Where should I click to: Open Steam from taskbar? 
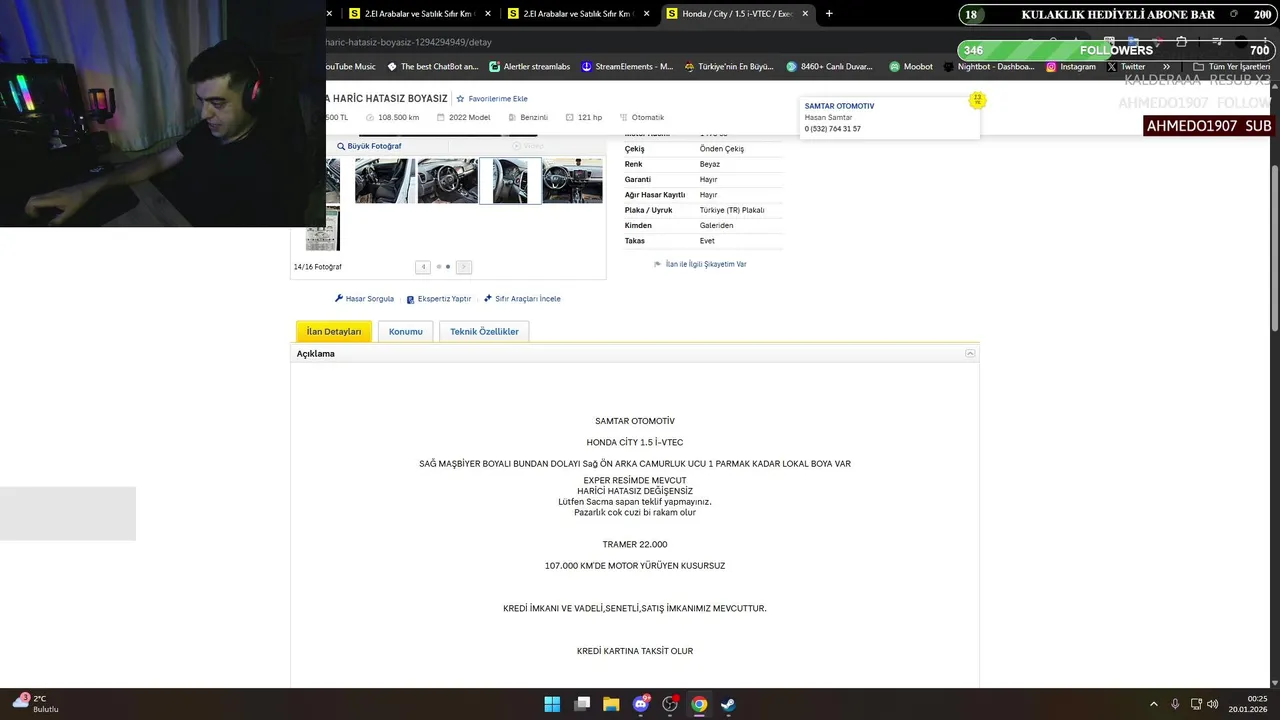(728, 704)
